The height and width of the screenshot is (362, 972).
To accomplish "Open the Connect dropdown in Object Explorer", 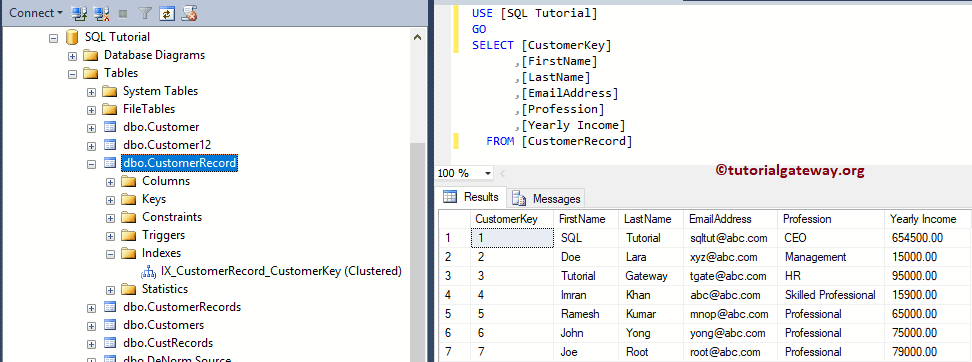I will 36,12.
